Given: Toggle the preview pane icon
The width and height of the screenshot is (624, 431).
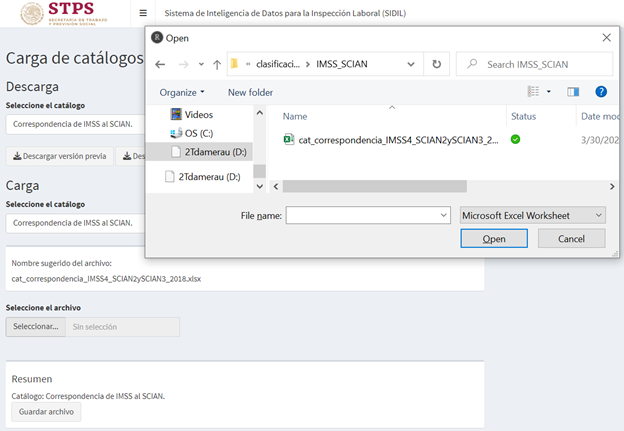Looking at the screenshot, I should pos(573,92).
